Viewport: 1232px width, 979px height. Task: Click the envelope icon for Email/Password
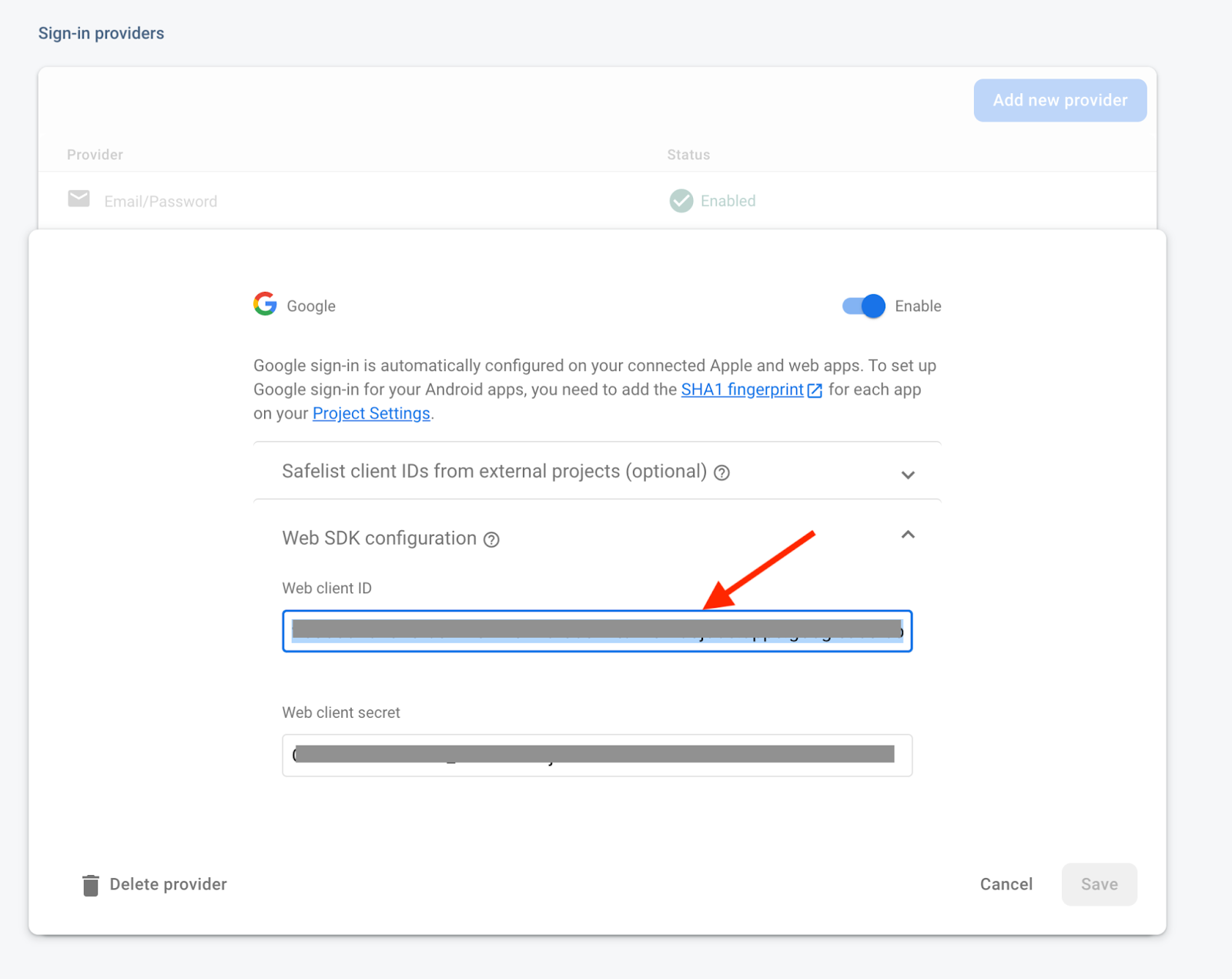(x=79, y=199)
